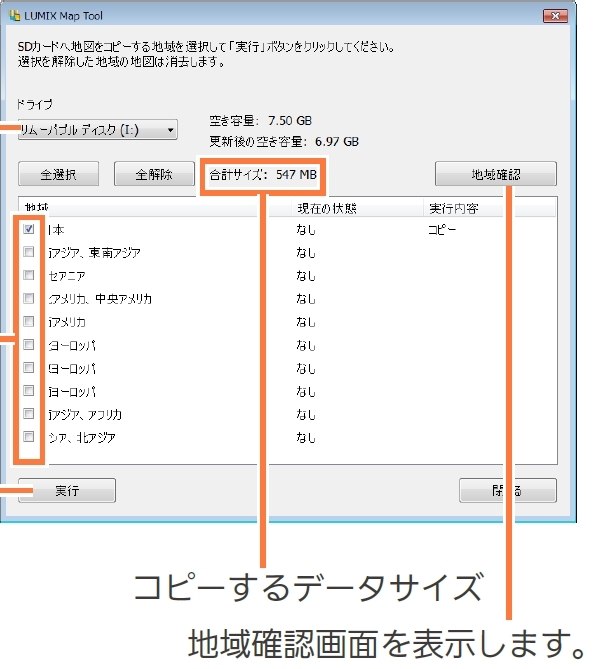Image resolution: width=607 pixels, height=669 pixels.
Task: Check the box for the セアニア row
Action: 29,275
